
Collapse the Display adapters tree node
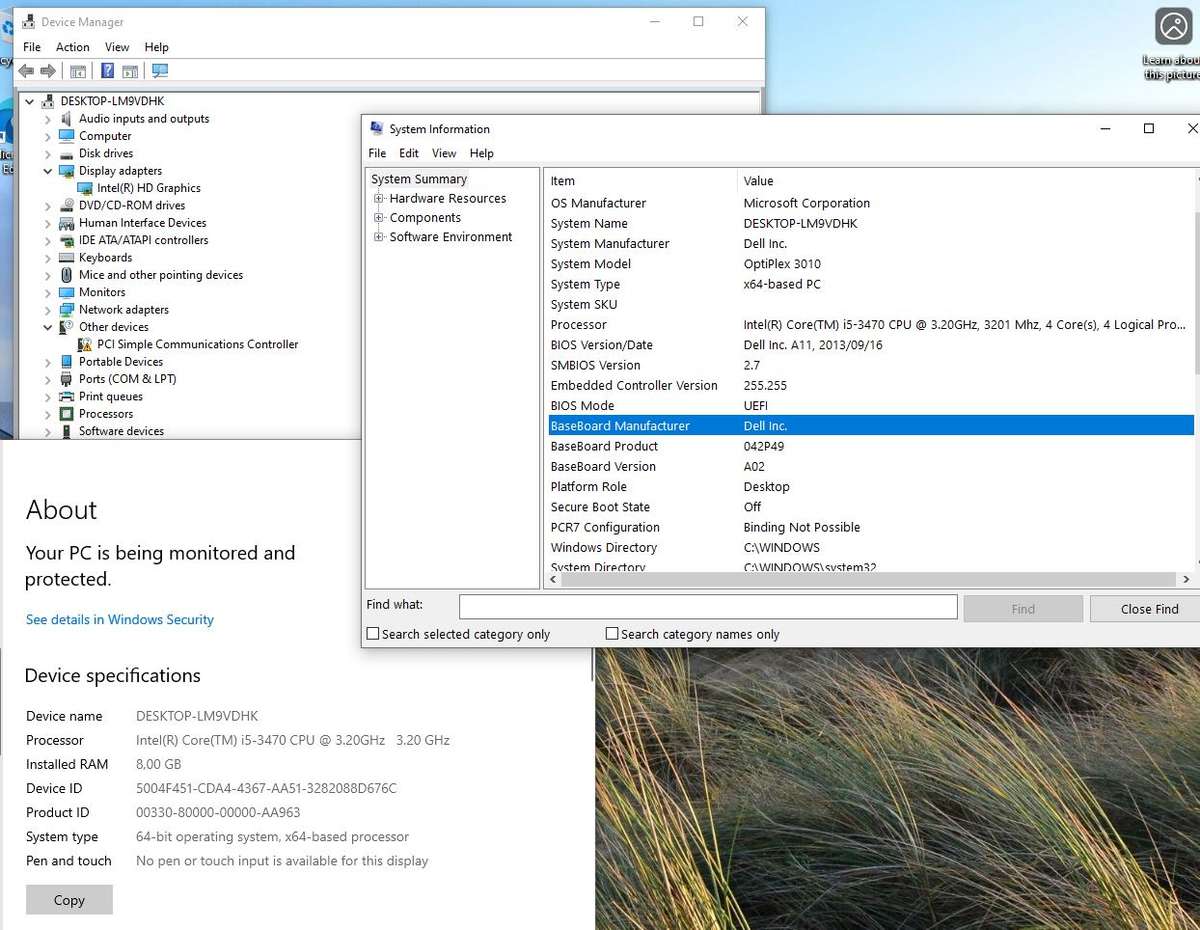(x=48, y=171)
